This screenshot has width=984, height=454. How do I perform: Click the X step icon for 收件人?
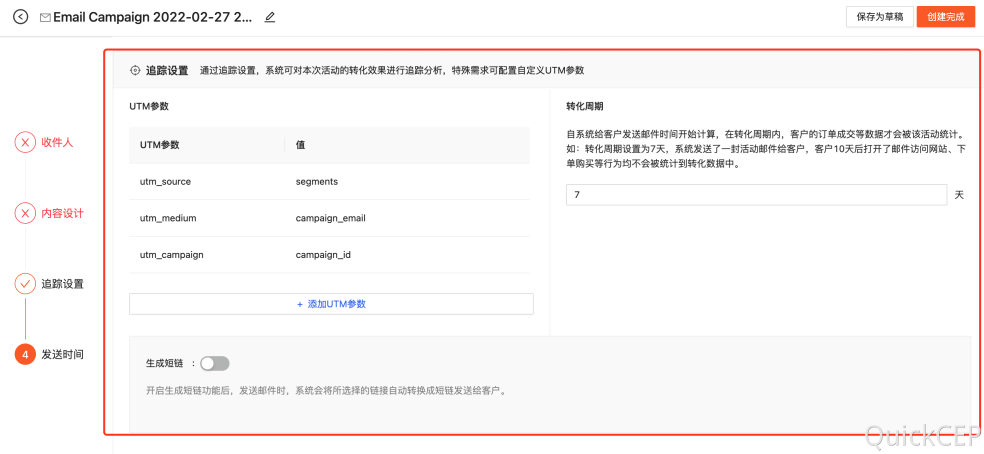click(25, 143)
